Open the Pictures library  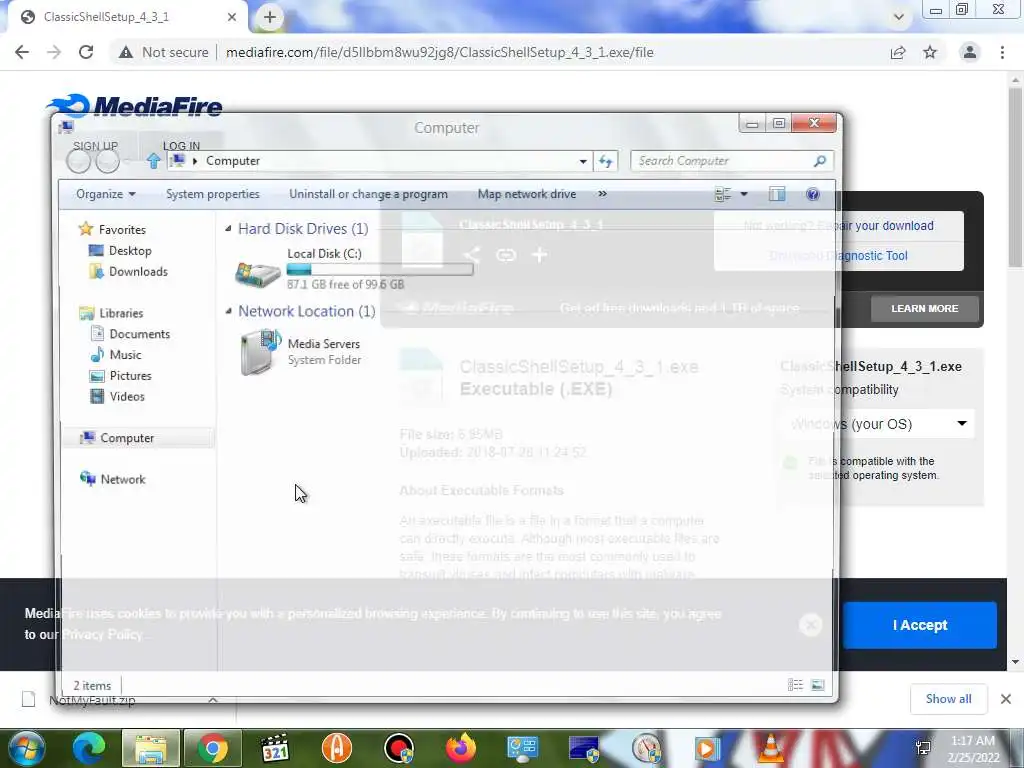[x=130, y=376]
